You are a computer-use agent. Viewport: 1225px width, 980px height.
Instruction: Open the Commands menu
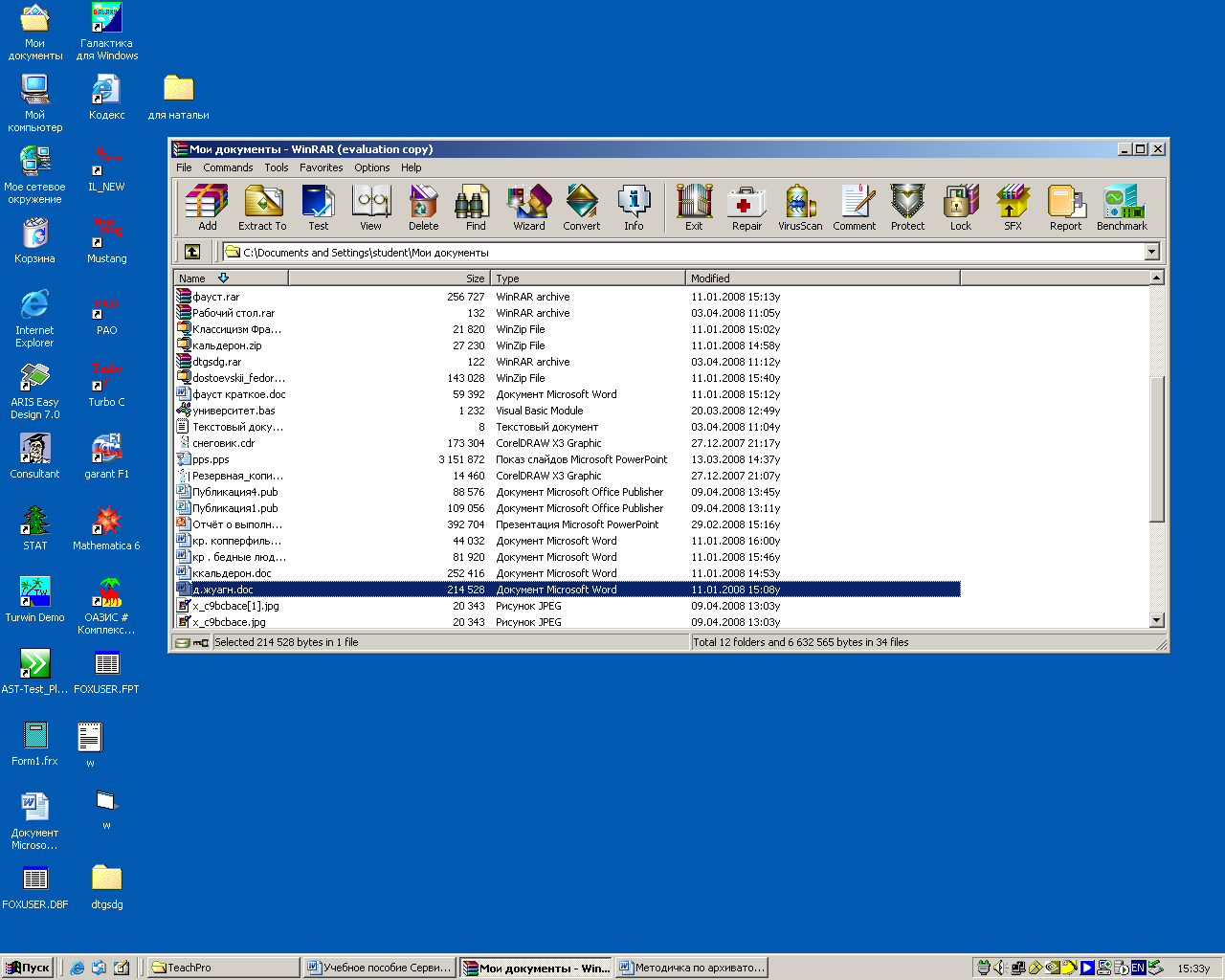pyautogui.click(x=228, y=167)
